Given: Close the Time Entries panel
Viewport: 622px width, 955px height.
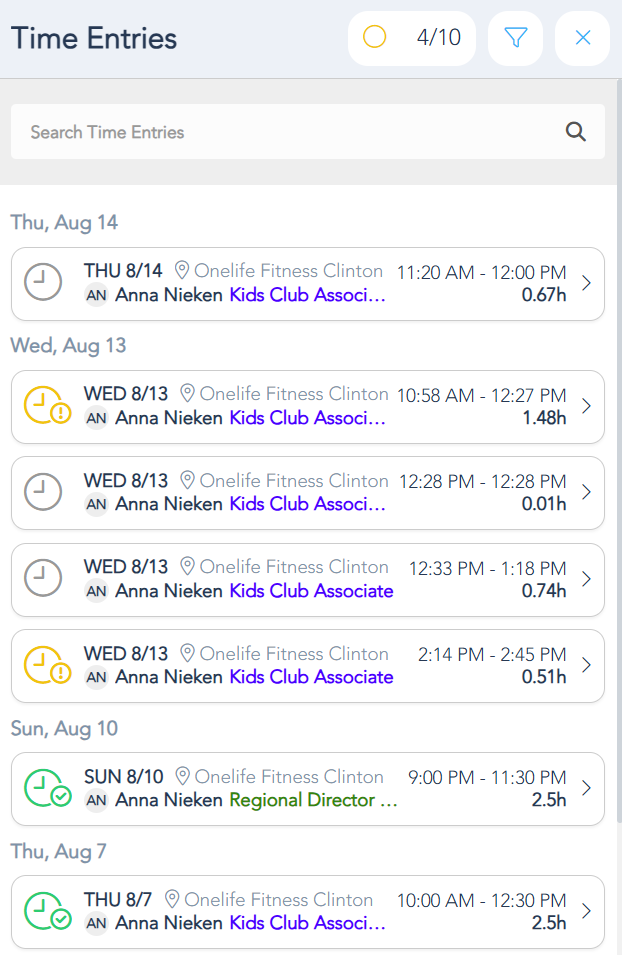Looking at the screenshot, I should [583, 38].
